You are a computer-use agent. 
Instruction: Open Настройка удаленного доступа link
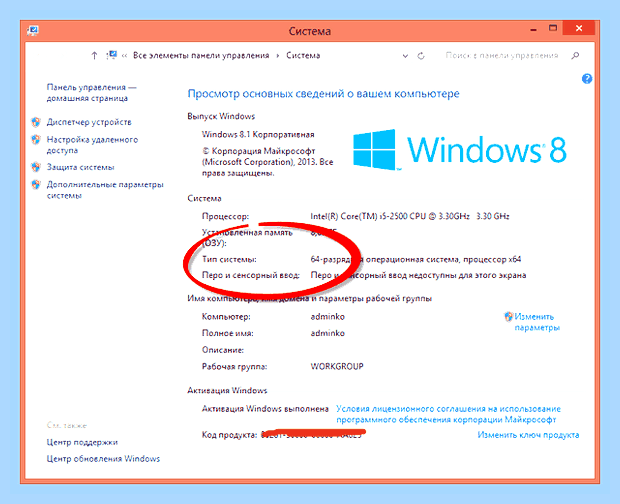tap(92, 145)
